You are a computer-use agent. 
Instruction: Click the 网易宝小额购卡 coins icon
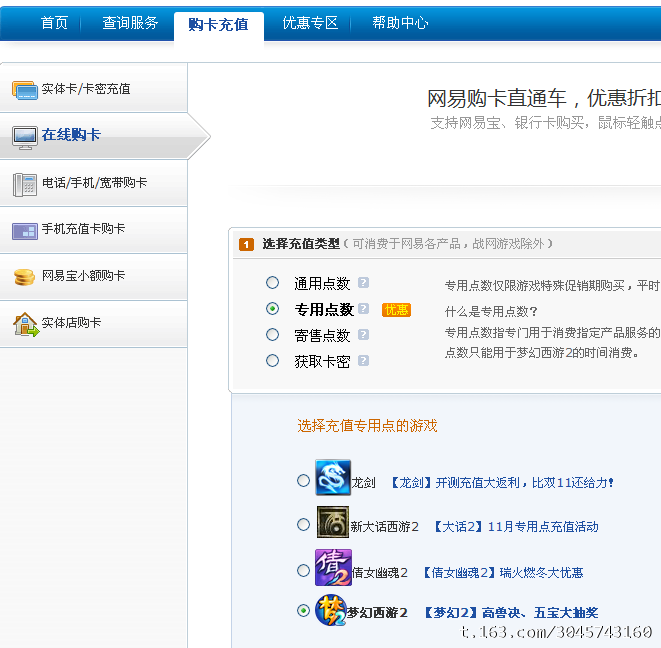(24, 277)
